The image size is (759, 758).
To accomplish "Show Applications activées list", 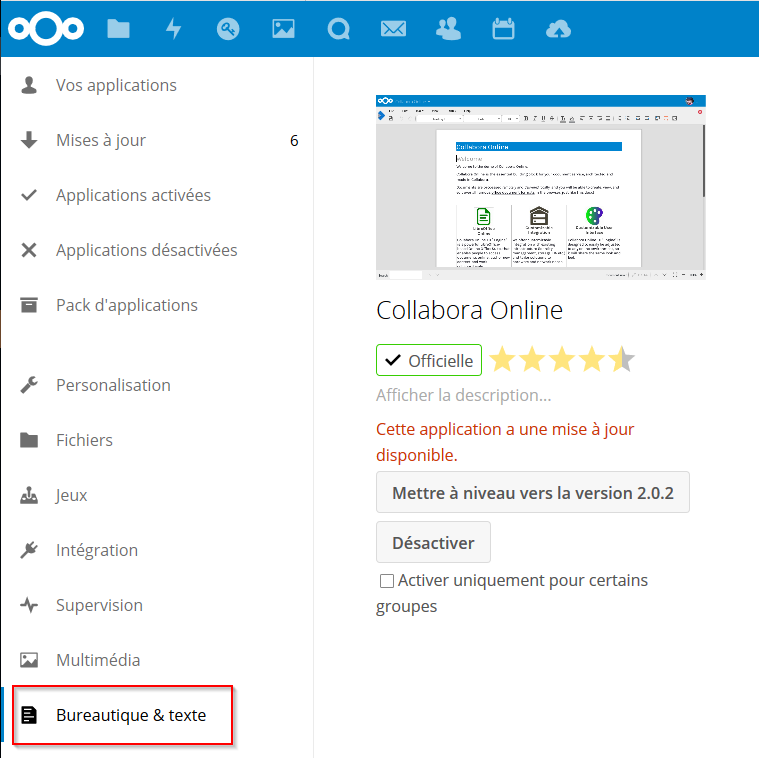I will (157, 195).
